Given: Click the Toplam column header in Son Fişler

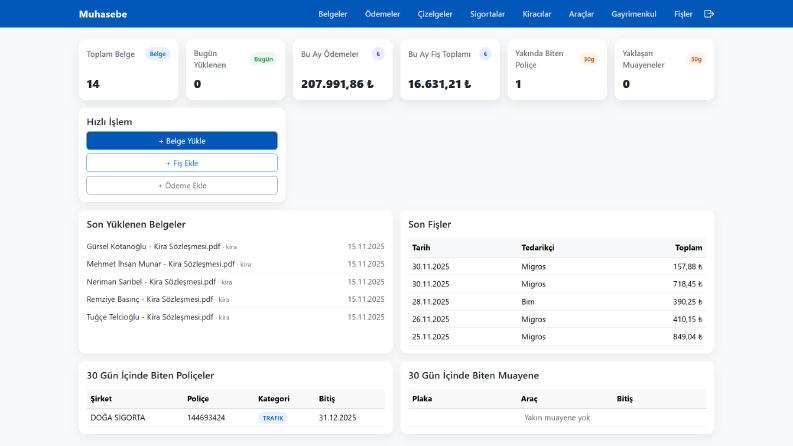Looking at the screenshot, I should 688,247.
